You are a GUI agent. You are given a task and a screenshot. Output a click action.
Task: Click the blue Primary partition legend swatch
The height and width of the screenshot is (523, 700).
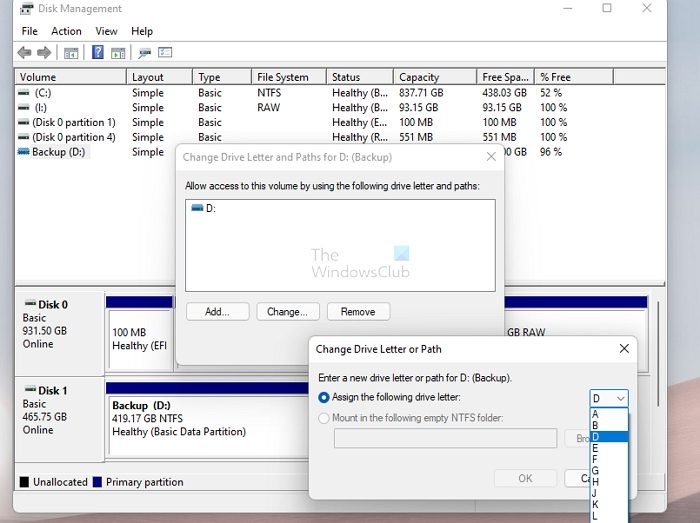click(x=97, y=482)
